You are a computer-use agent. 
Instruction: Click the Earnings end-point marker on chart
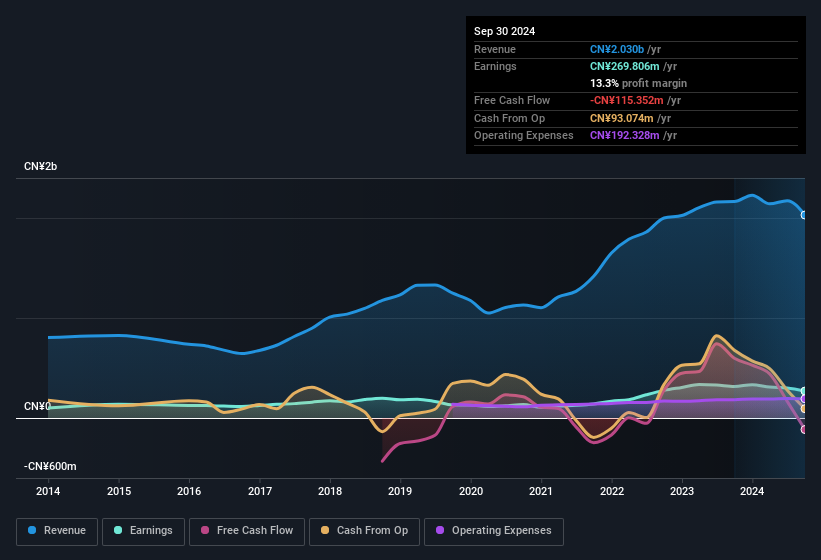[x=804, y=391]
